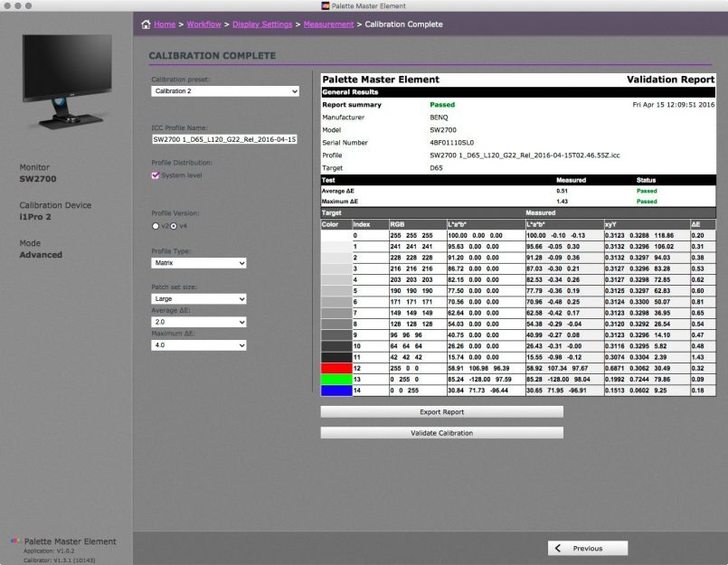Image resolution: width=728 pixels, height=565 pixels.
Task: Open the Measurement breadcrumb link
Action: point(328,24)
